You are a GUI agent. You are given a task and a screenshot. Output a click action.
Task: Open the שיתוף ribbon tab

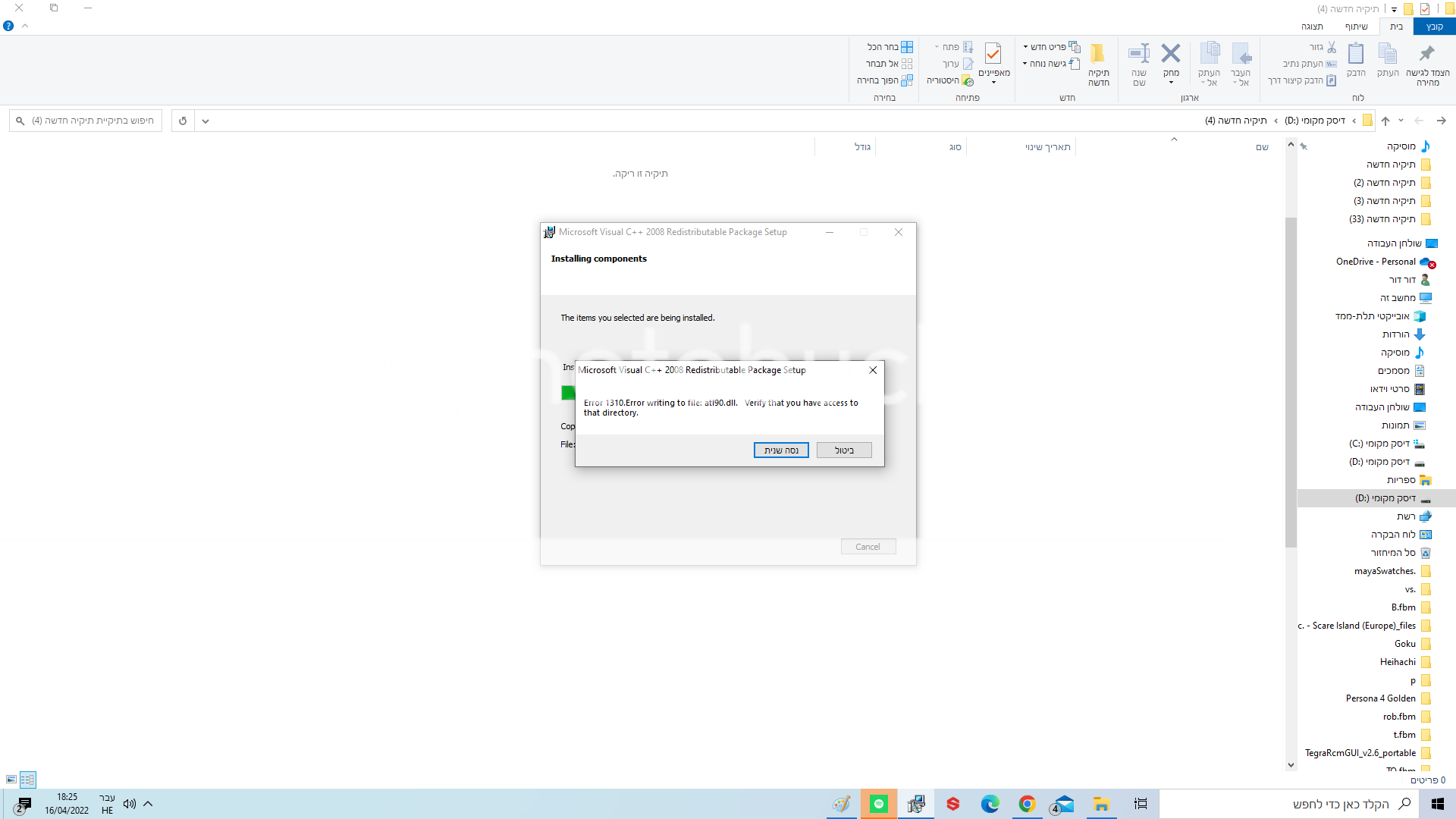point(1357,27)
